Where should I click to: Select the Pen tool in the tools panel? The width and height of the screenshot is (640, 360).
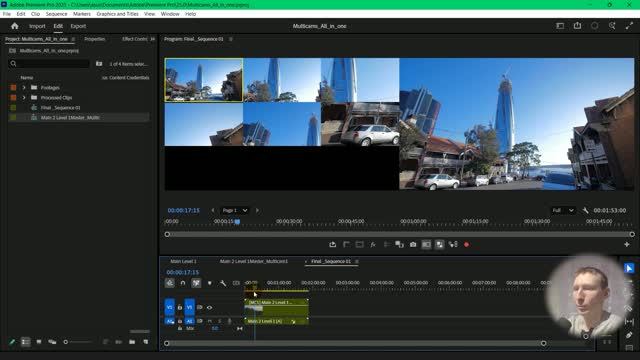pos(629,335)
